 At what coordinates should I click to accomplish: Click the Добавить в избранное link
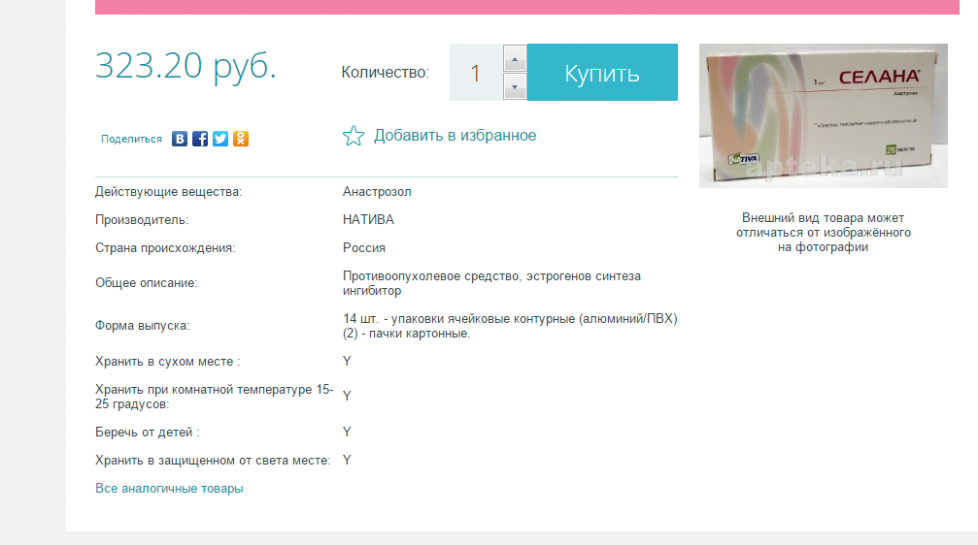tap(455, 135)
